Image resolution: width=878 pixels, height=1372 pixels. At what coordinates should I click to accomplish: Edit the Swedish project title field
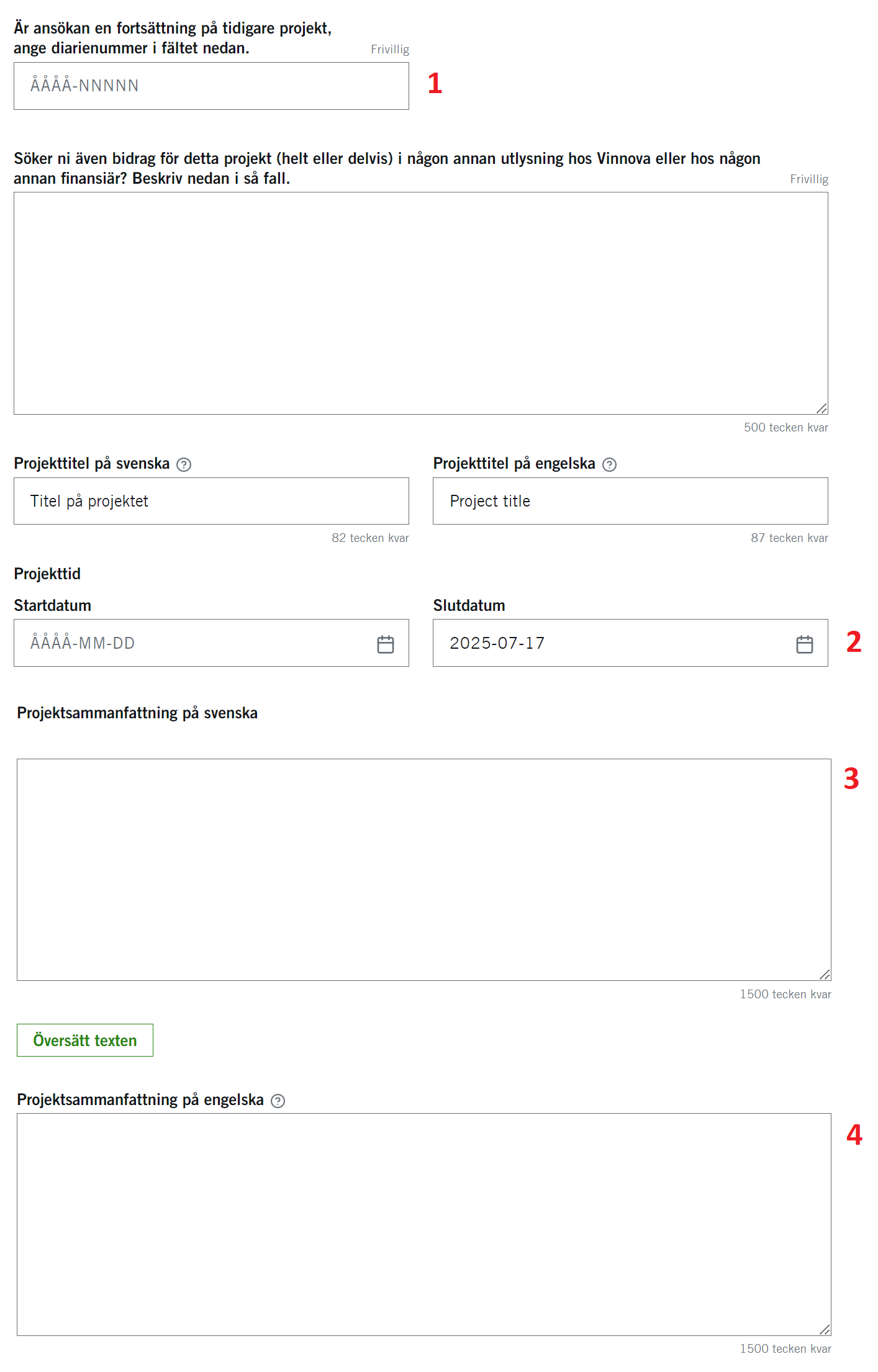(x=211, y=501)
